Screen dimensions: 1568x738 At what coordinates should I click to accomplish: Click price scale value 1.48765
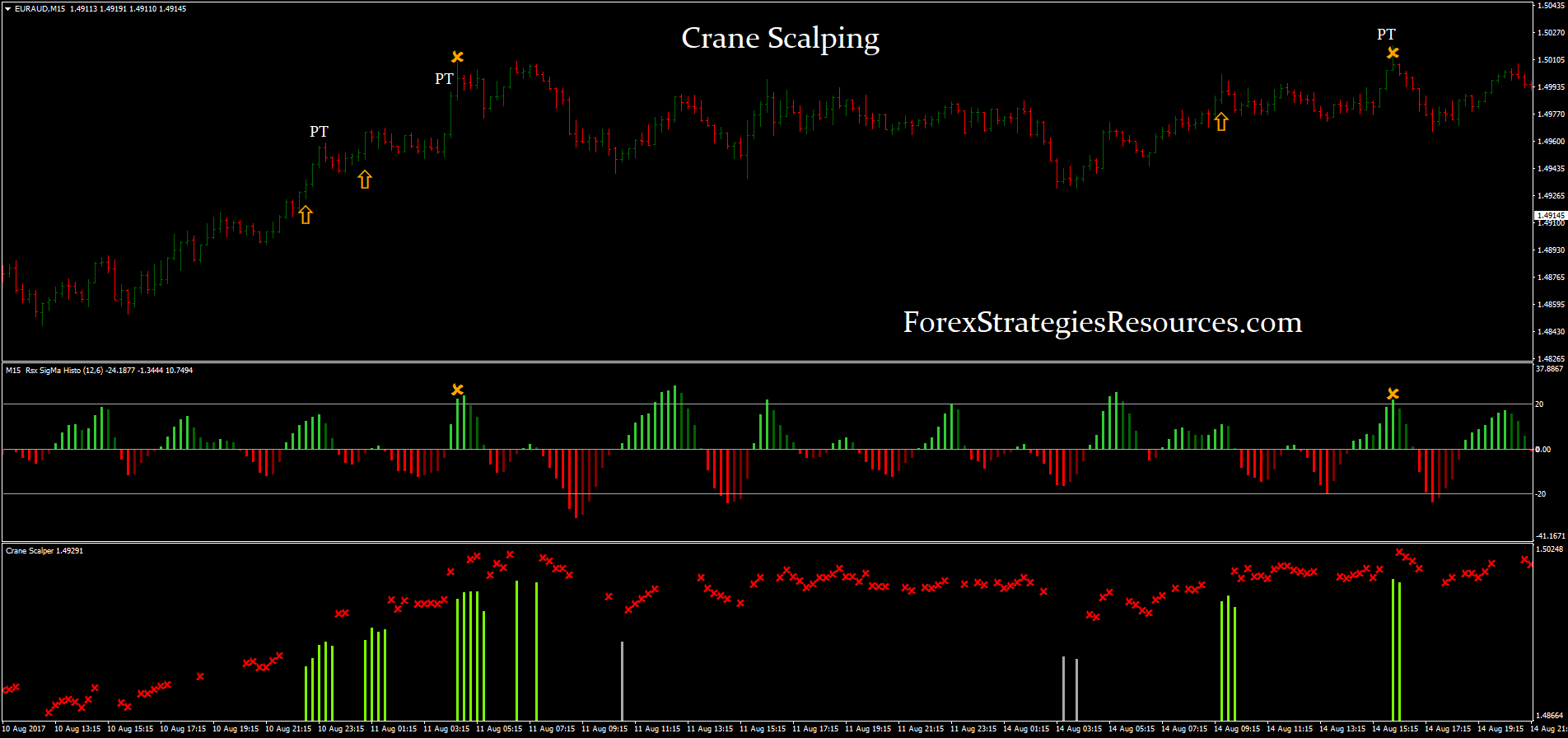1551,278
